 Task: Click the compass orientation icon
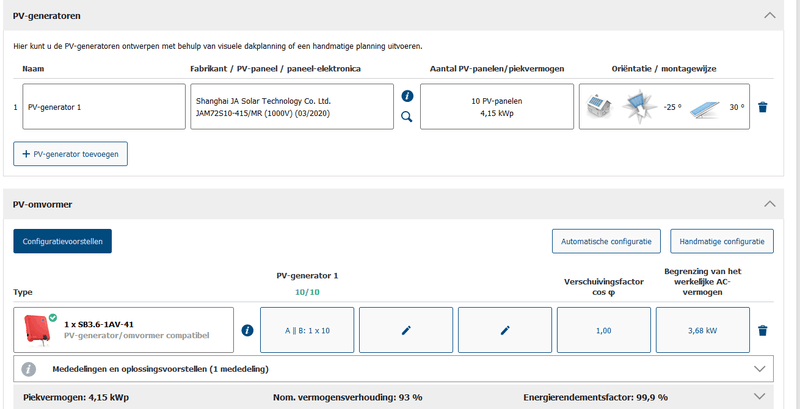[x=640, y=107]
